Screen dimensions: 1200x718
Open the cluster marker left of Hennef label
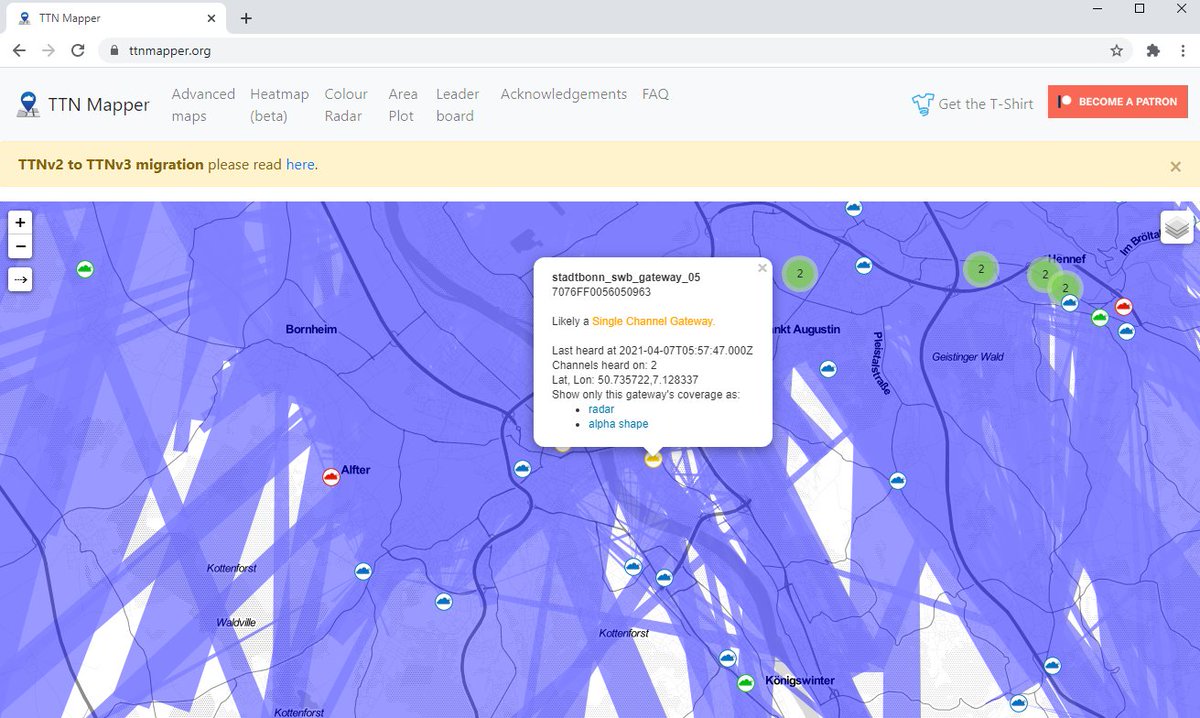point(981,269)
